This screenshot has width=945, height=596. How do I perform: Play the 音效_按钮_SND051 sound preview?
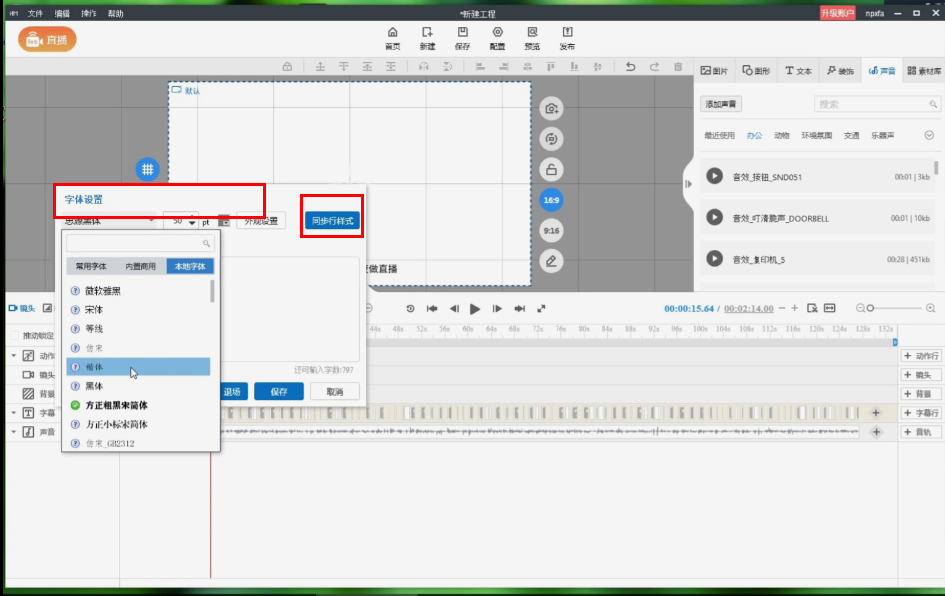pos(715,176)
